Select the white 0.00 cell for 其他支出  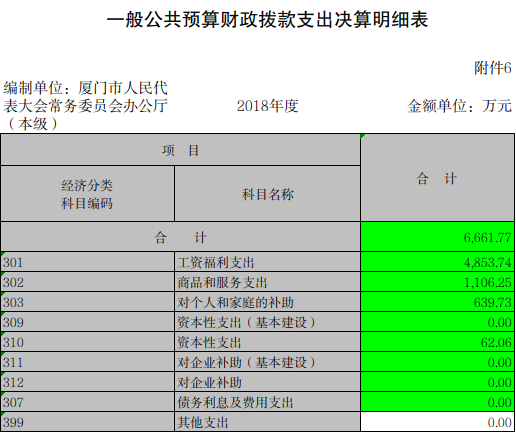437,422
